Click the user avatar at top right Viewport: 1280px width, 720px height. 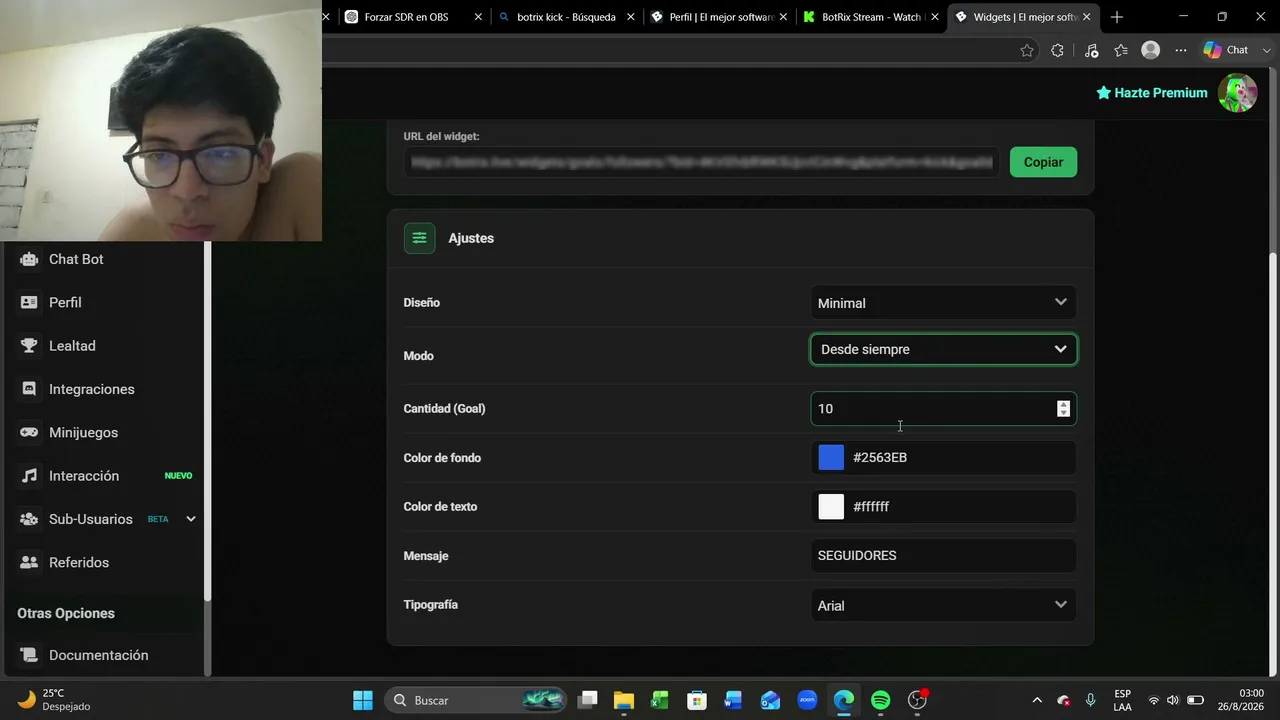(1238, 93)
